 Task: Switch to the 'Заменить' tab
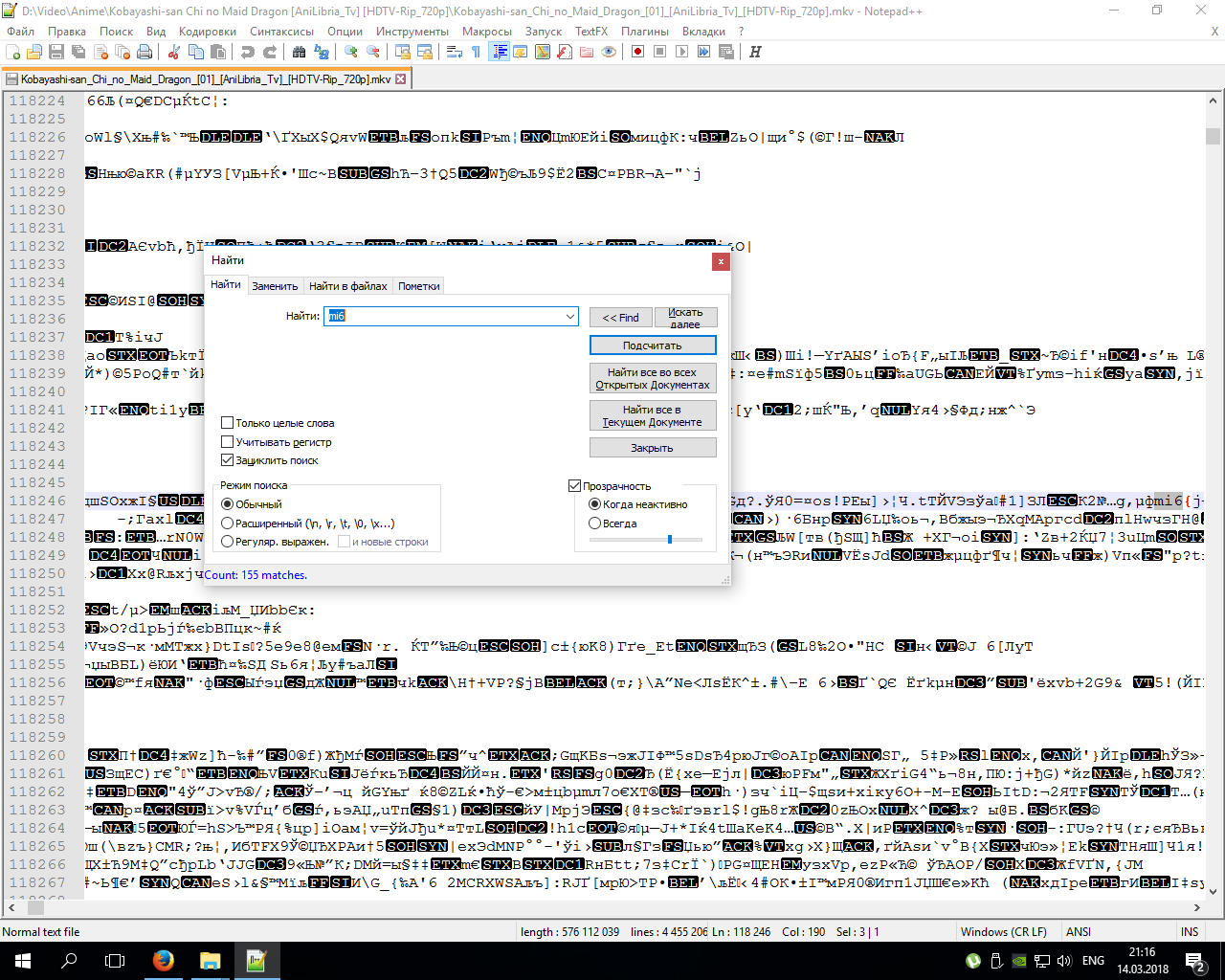click(275, 286)
